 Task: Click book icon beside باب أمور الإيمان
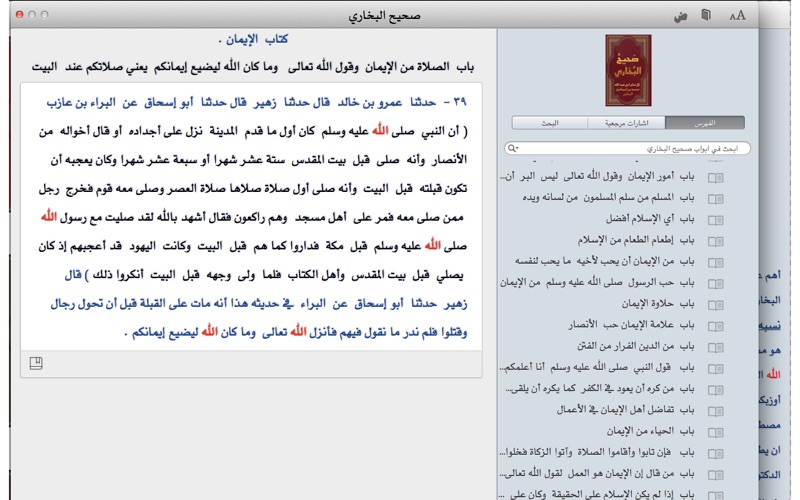715,178
